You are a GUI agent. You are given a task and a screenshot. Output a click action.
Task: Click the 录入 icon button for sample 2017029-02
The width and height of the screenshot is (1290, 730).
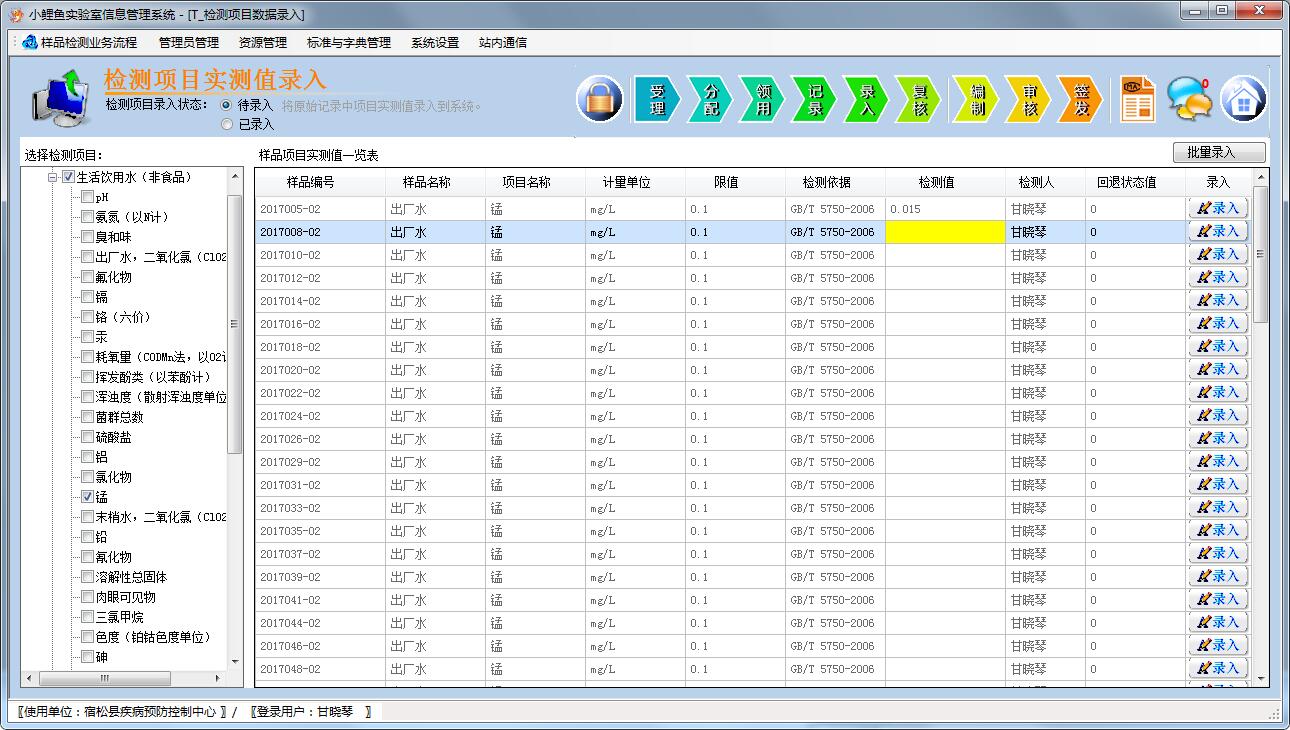point(1218,461)
